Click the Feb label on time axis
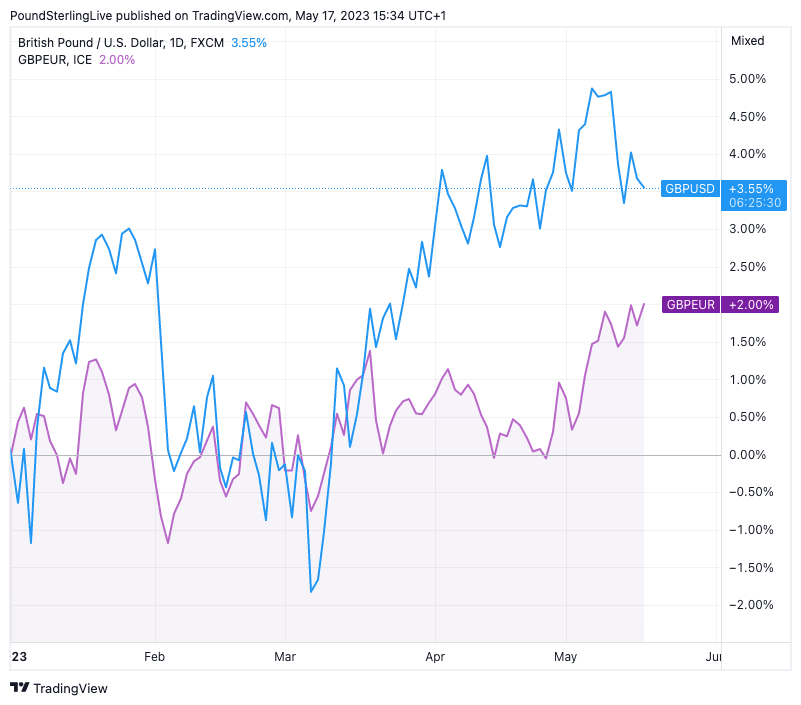This screenshot has height=705, width=801. point(155,657)
